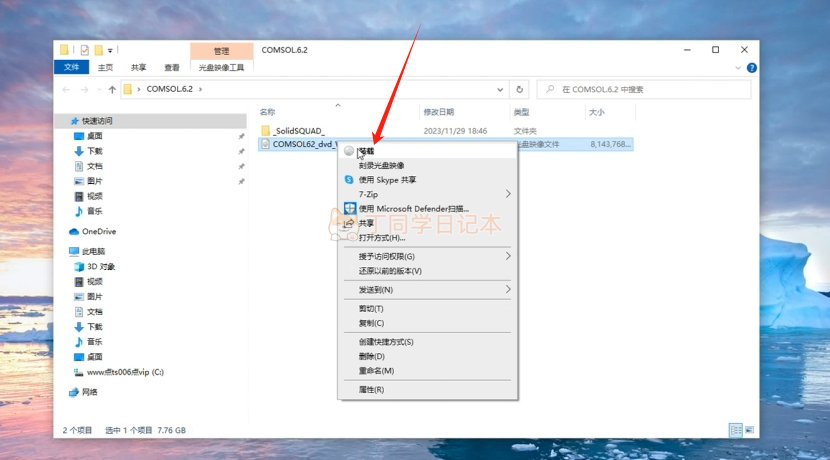Viewport: 830px width, 460px height.
Task: Click the Refresh button by address bar
Action: tap(519, 89)
